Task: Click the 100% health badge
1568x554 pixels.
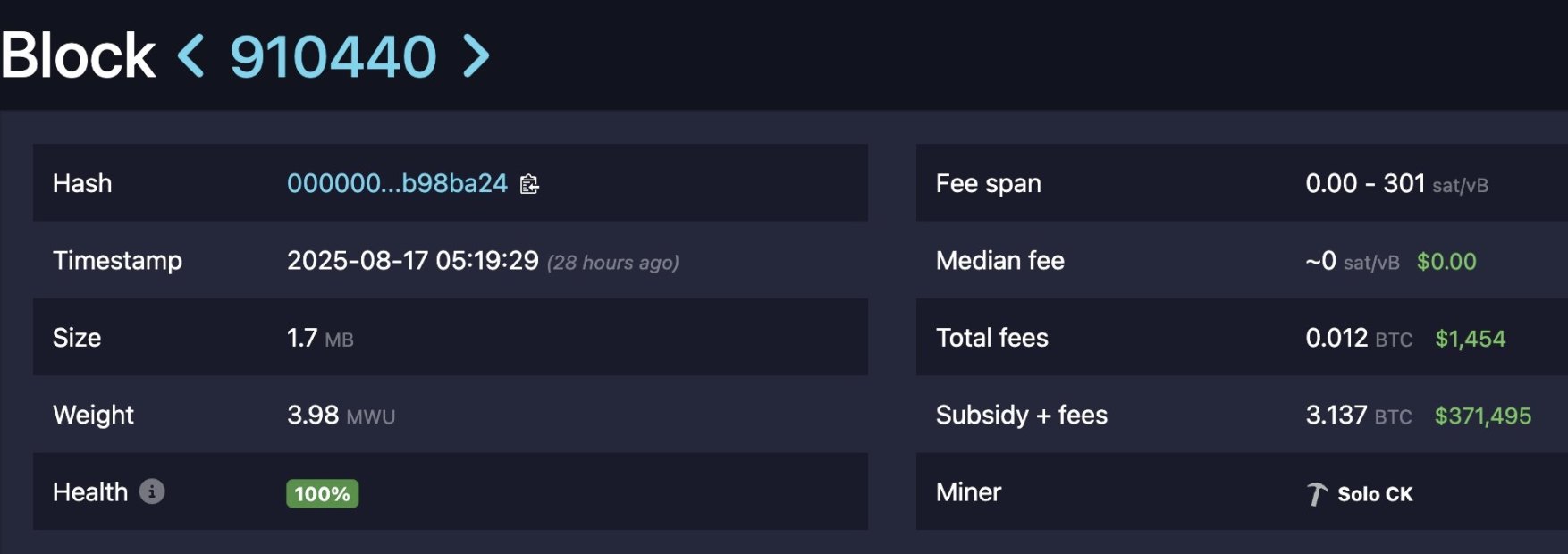Action: point(322,494)
